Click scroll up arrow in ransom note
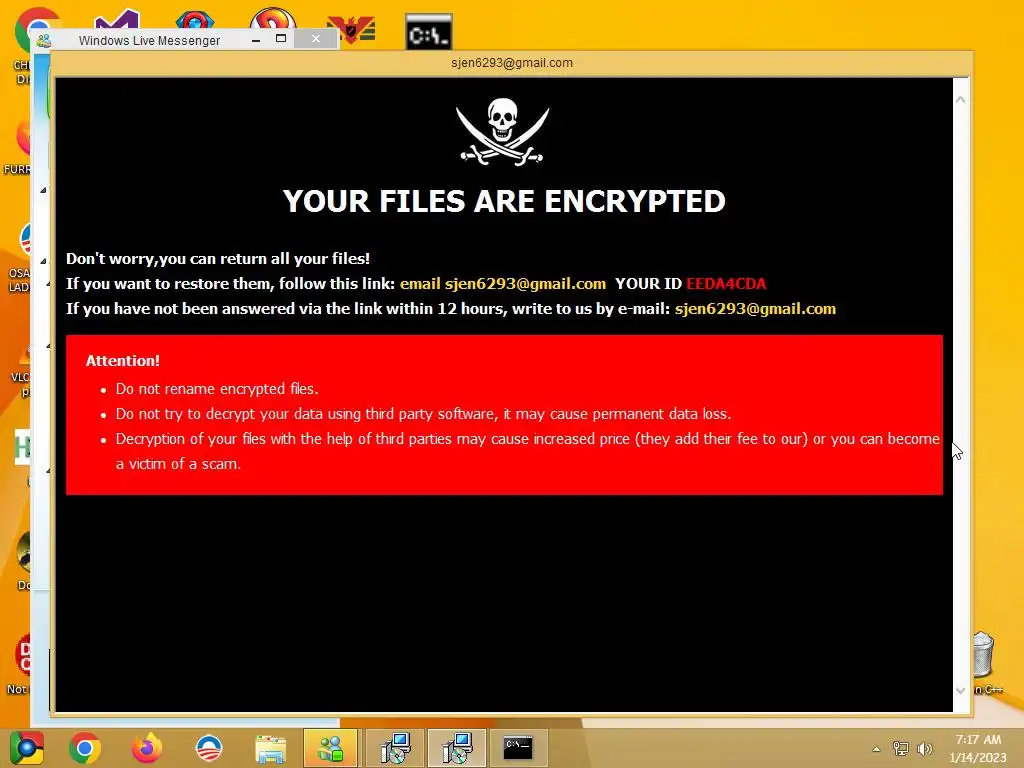Viewport: 1024px width, 768px height. [961, 100]
